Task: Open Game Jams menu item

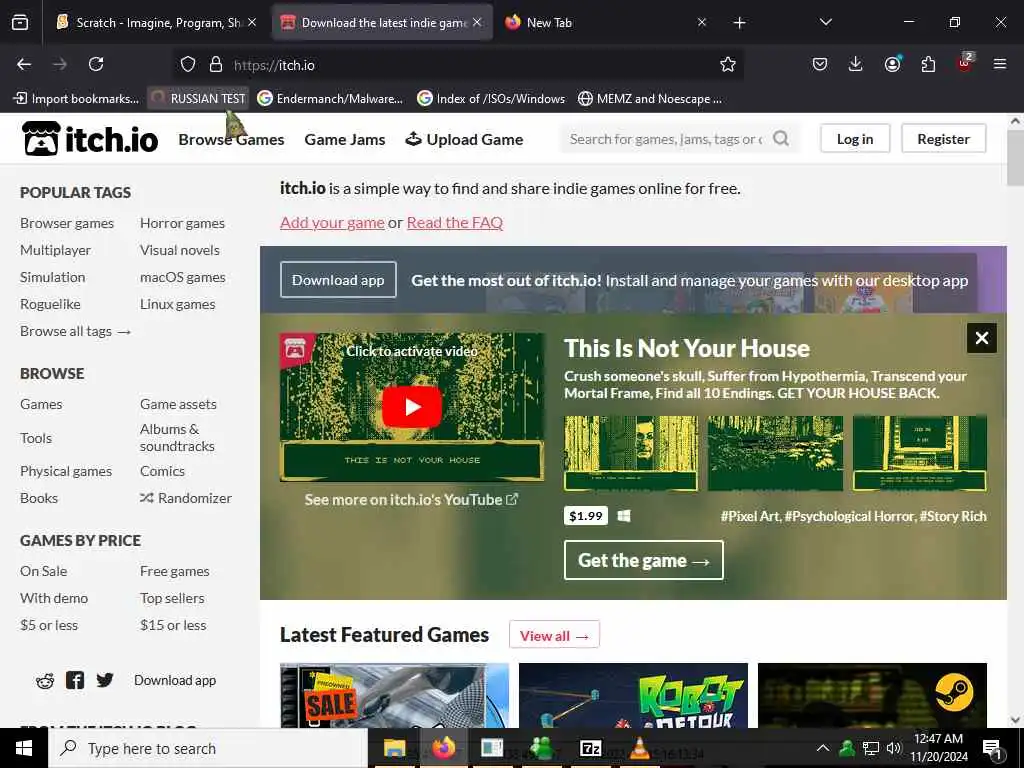Action: pos(345,140)
